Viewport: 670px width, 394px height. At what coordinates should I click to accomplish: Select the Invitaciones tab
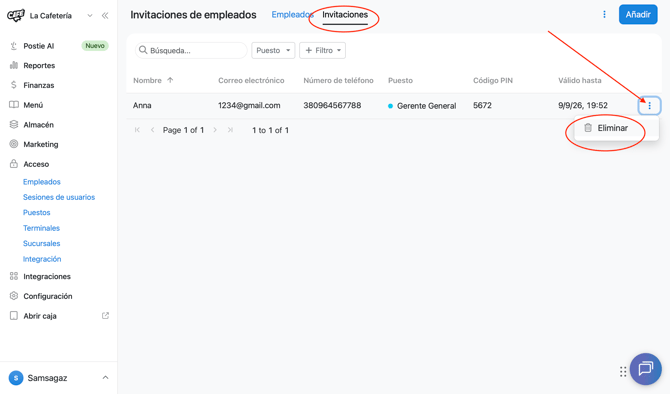[345, 15]
